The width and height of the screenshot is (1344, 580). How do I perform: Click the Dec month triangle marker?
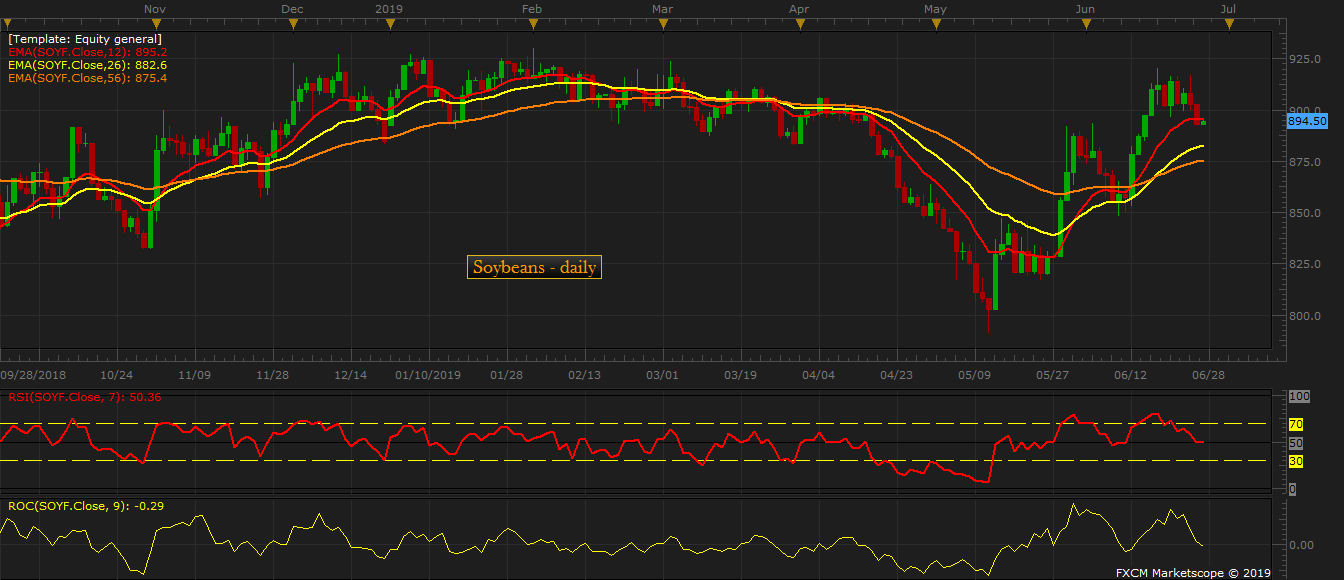(292, 24)
